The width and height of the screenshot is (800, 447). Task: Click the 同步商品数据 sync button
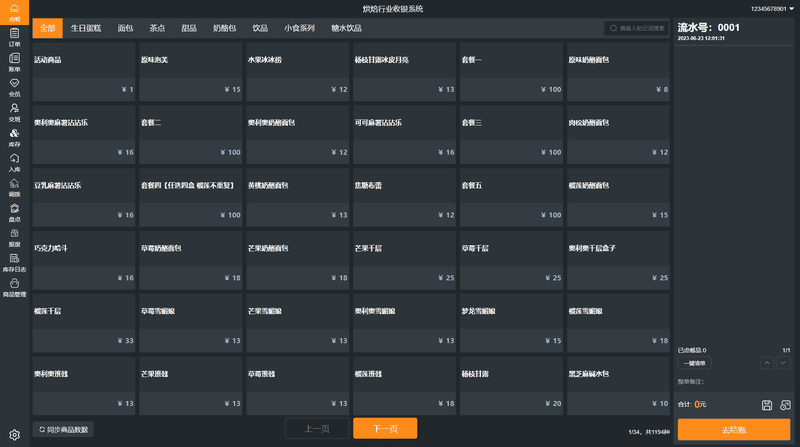(x=64, y=429)
